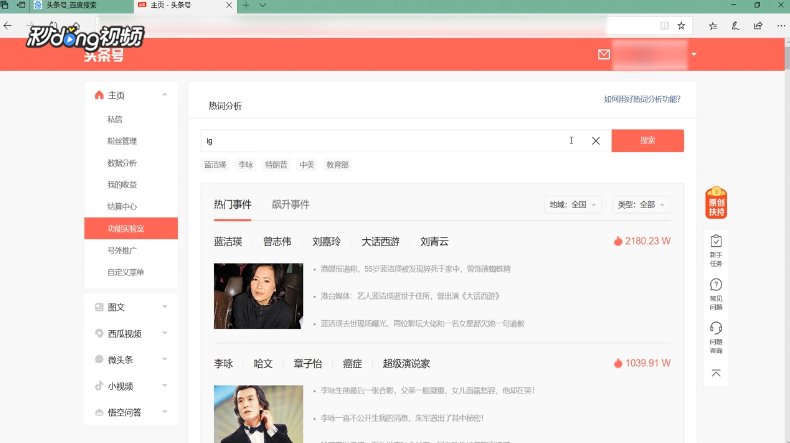Open 自定义菜单 in the sidebar
This screenshot has height=443, width=790.
[x=125, y=272]
